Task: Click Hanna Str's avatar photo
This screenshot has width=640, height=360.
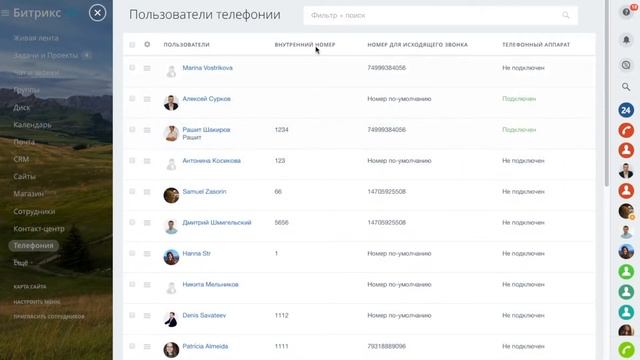Action: pos(171,257)
